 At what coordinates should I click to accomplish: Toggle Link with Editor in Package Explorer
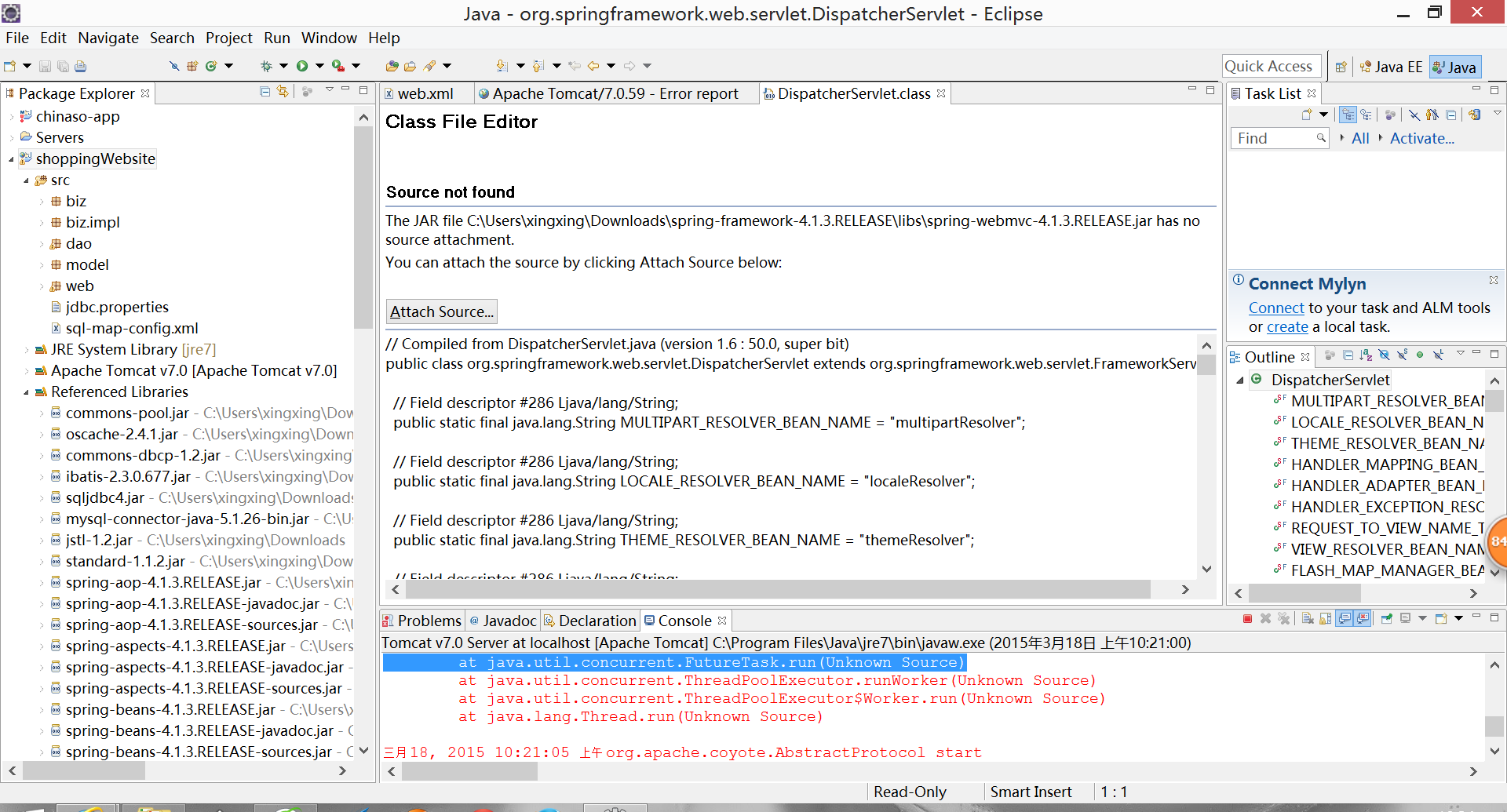283,92
